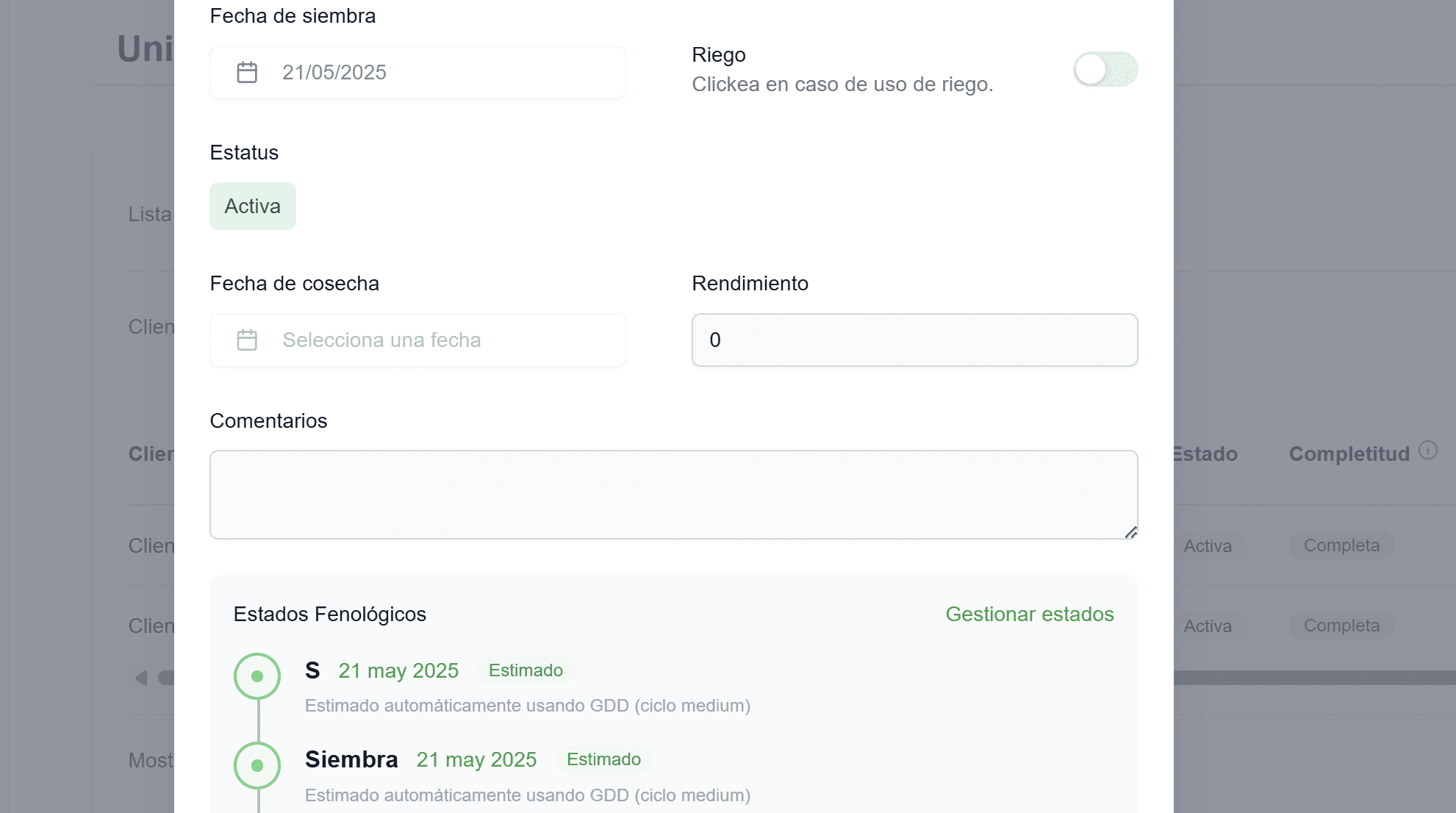Open the Fecha de cosecha date selector
The width and height of the screenshot is (1456, 813).
417,340
